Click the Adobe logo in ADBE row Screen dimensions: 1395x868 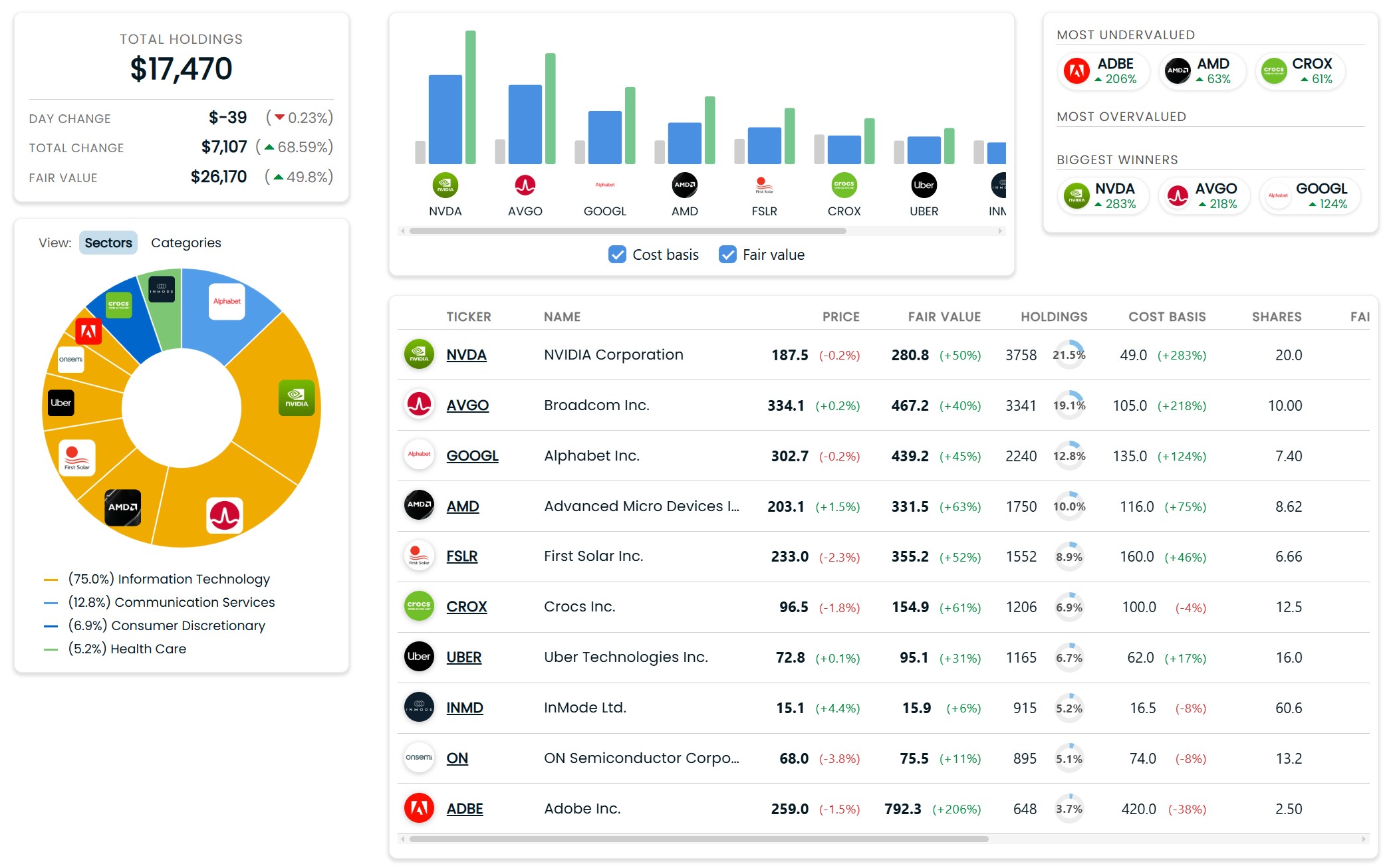[x=419, y=808]
